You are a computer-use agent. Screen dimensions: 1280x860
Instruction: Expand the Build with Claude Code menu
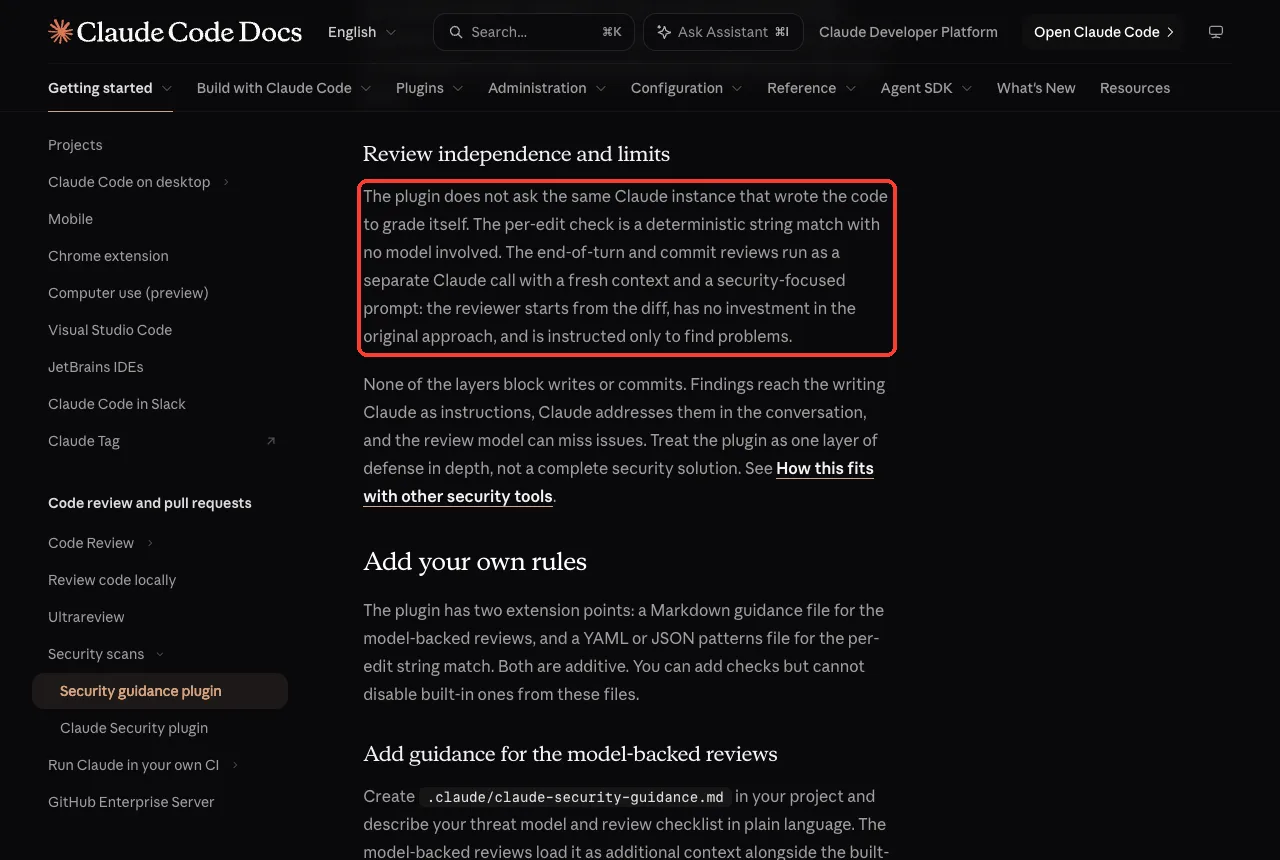pos(284,88)
